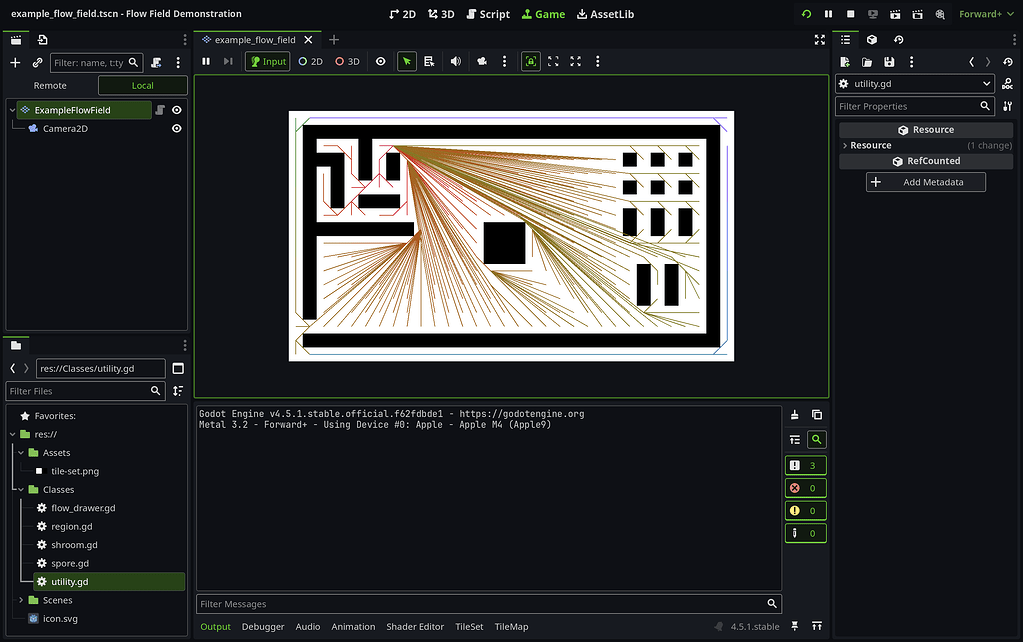Pause the running project in top bar
This screenshot has height=642, width=1023.
pos(829,14)
